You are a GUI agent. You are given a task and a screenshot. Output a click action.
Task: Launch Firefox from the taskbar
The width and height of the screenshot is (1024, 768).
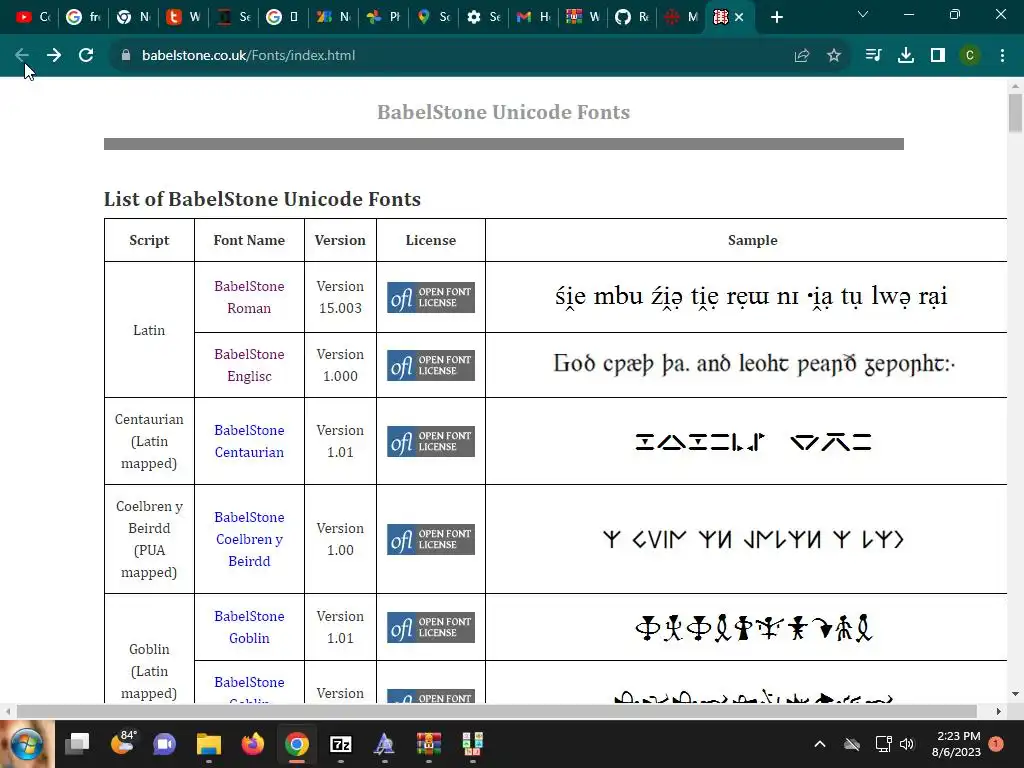click(253, 744)
